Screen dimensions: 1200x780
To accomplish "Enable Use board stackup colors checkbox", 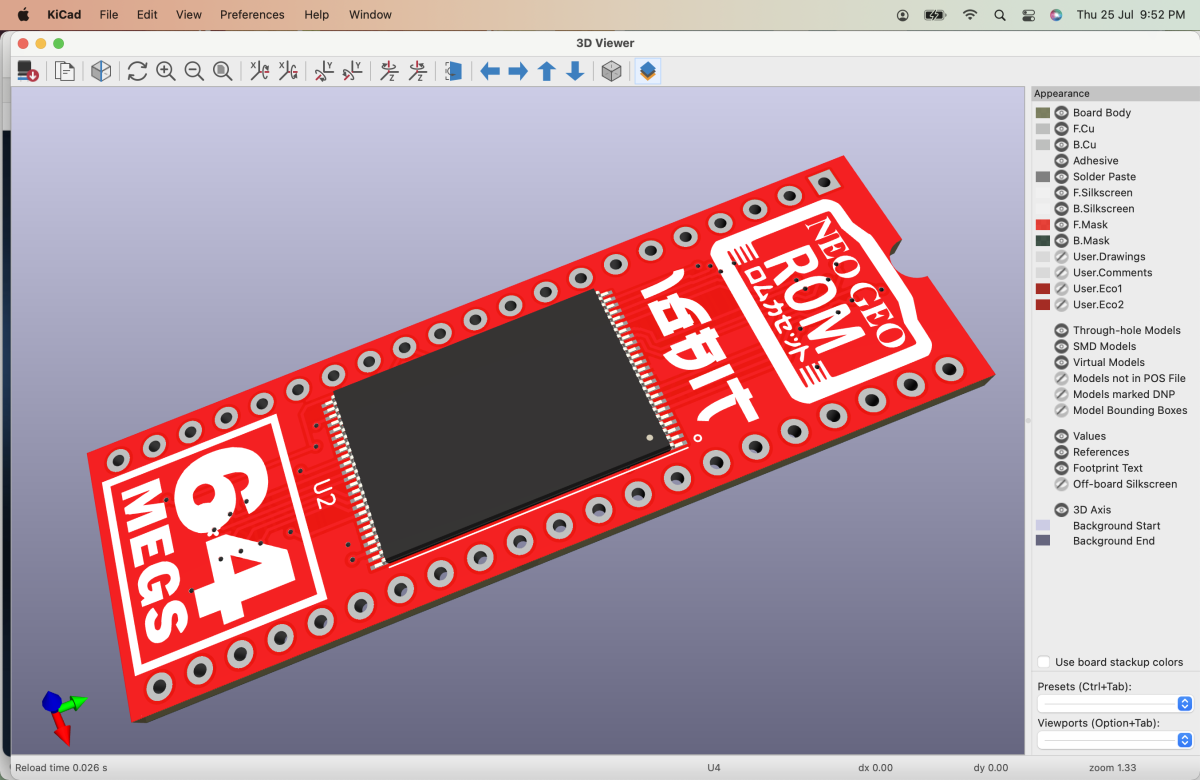I will [x=1044, y=662].
